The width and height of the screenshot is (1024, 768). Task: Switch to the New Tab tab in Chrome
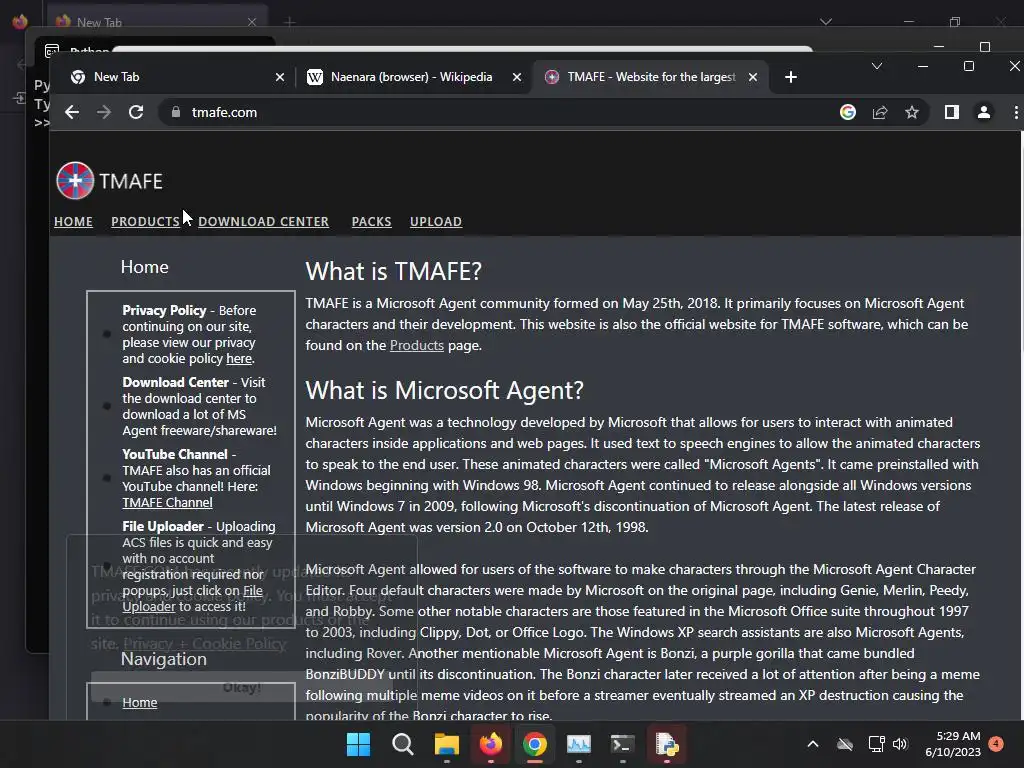tap(174, 77)
